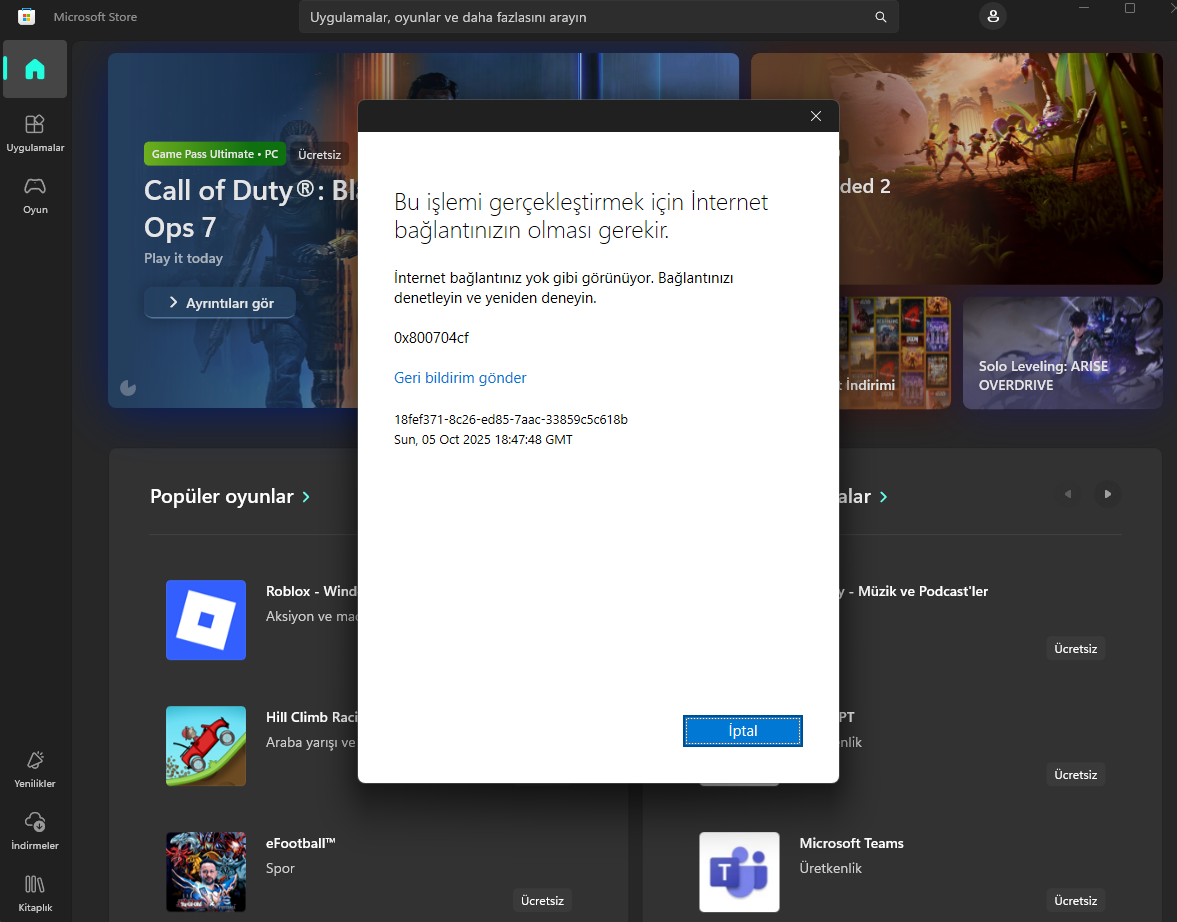Click the Roblox title text
This screenshot has height=922, width=1177.
312,591
